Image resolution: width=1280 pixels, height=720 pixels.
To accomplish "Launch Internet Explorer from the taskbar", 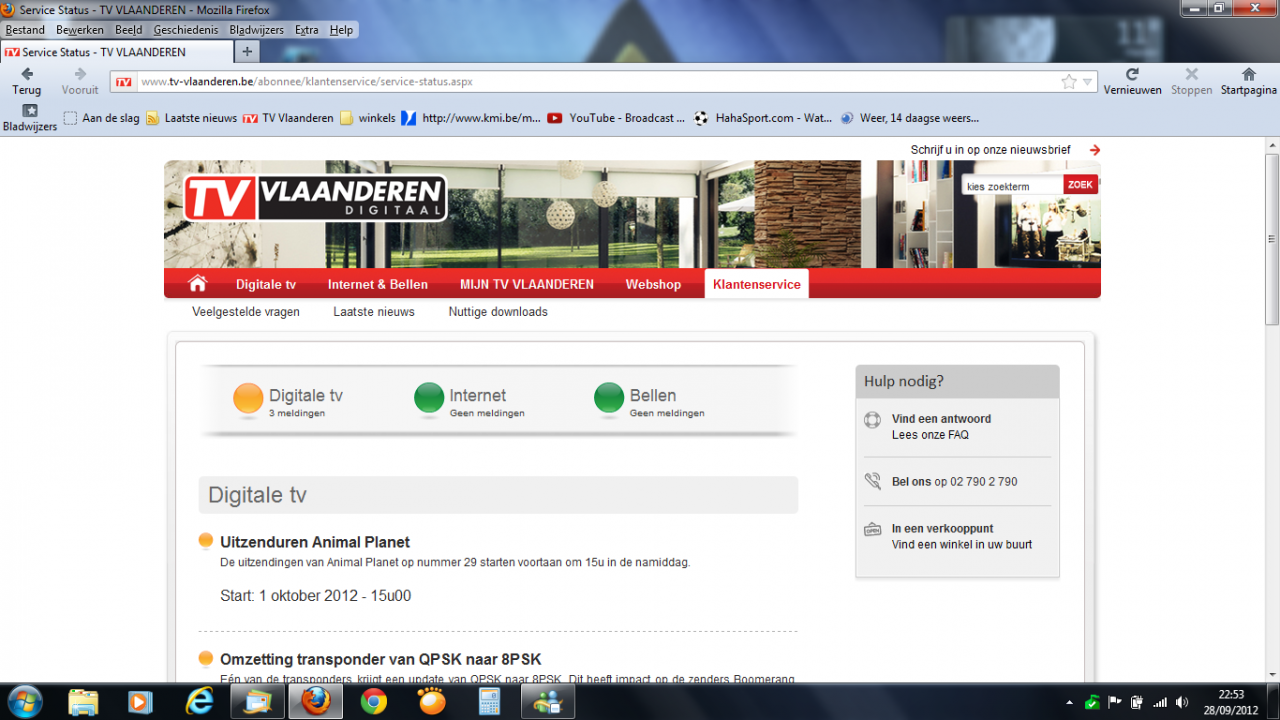I will point(200,702).
